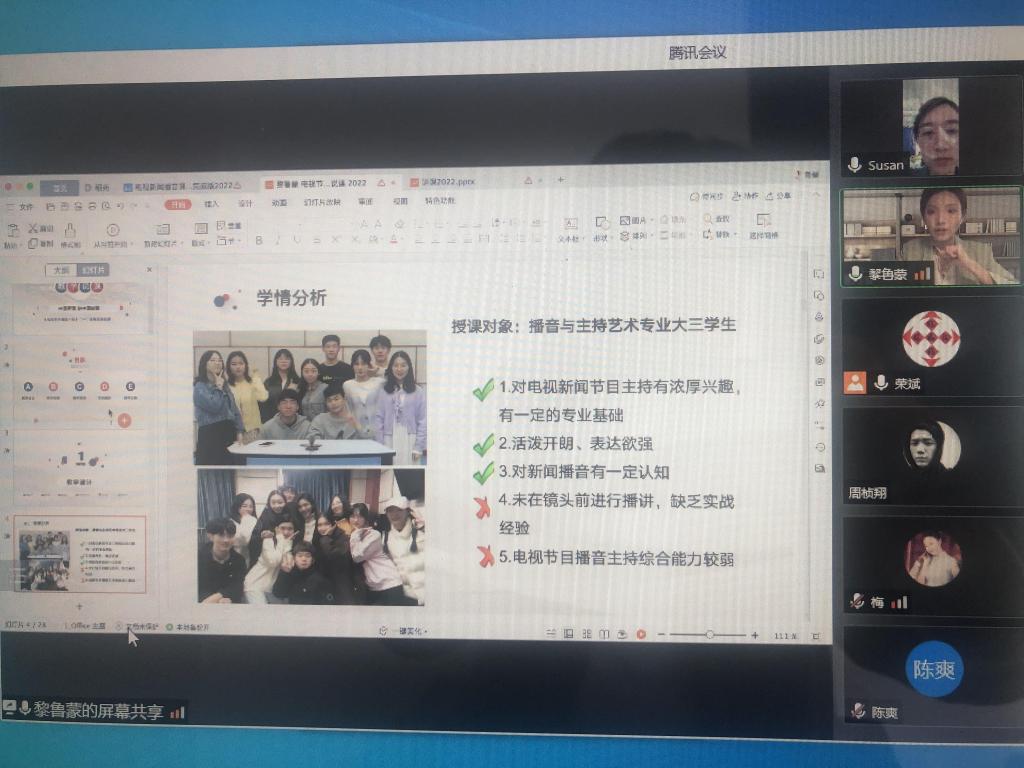Click the 分享 (Share) button at top right

[x=779, y=196]
